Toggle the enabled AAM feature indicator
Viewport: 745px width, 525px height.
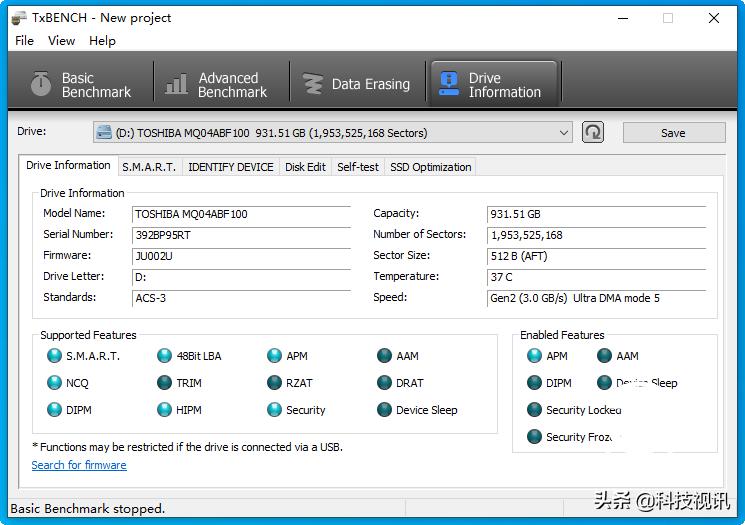[605, 356]
